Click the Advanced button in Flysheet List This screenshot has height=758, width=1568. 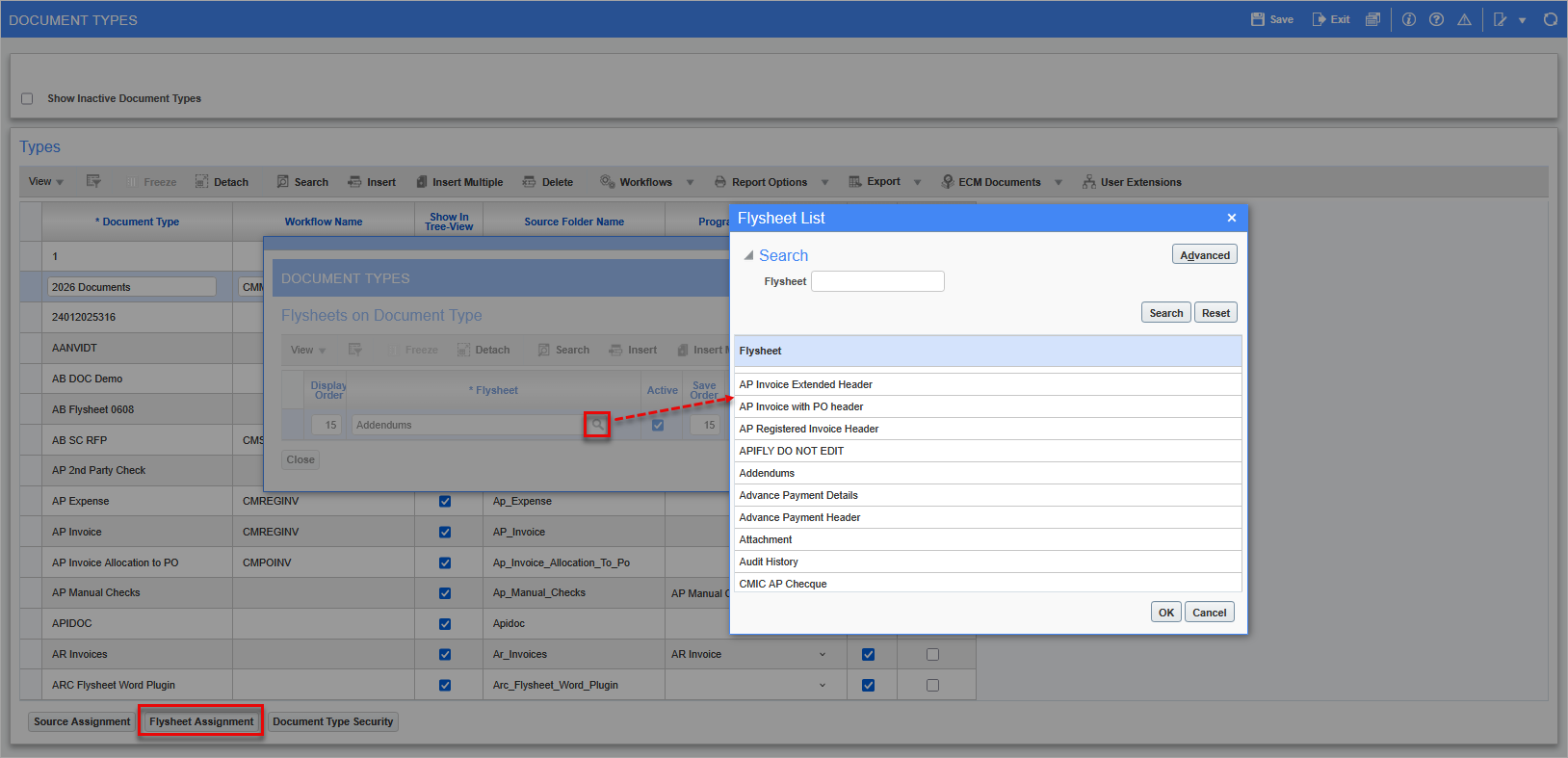click(1205, 255)
